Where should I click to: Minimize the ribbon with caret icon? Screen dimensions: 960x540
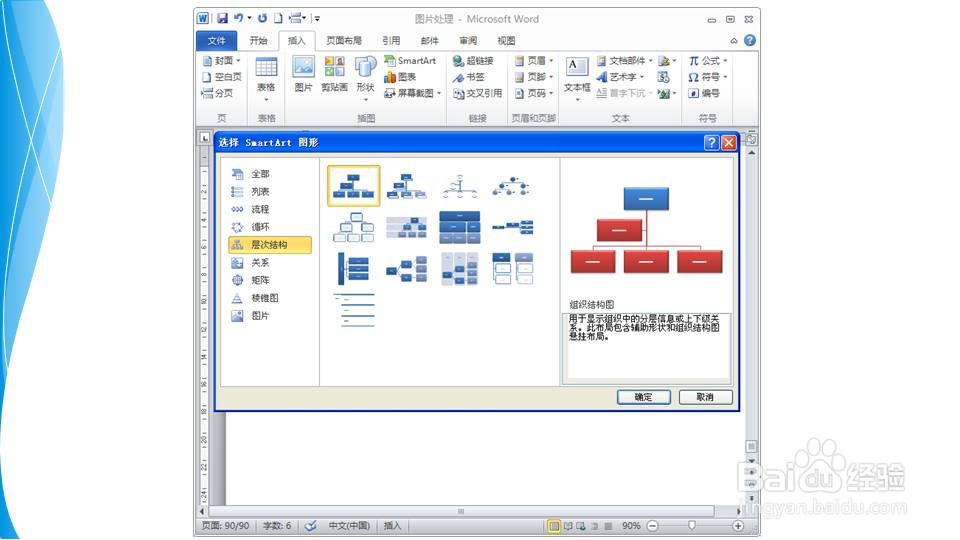tap(733, 40)
